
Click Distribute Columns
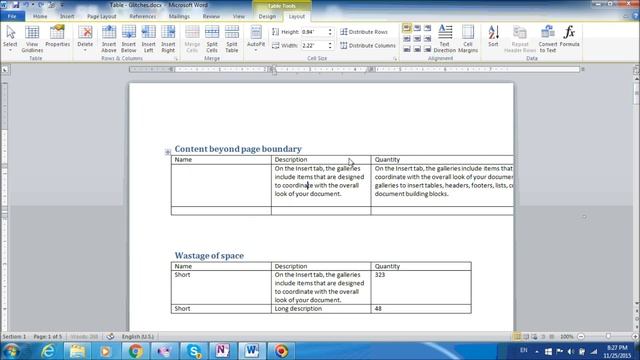pyautogui.click(x=368, y=45)
